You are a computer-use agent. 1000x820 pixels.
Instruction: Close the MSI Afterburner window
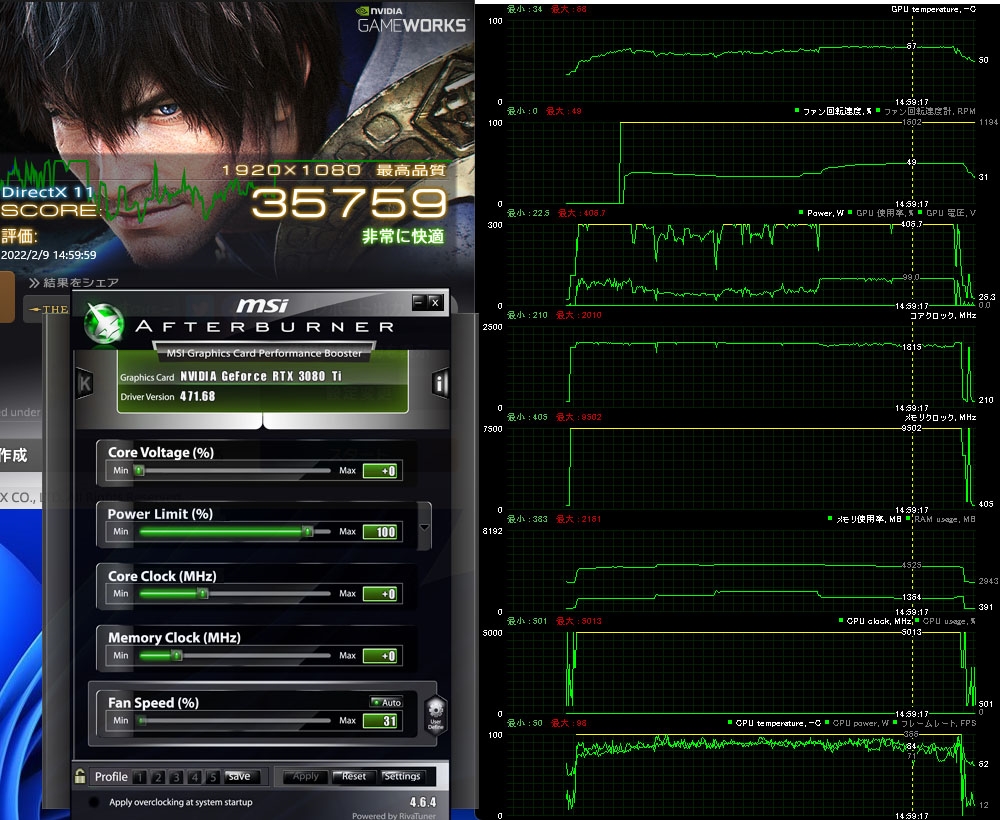pyautogui.click(x=435, y=302)
